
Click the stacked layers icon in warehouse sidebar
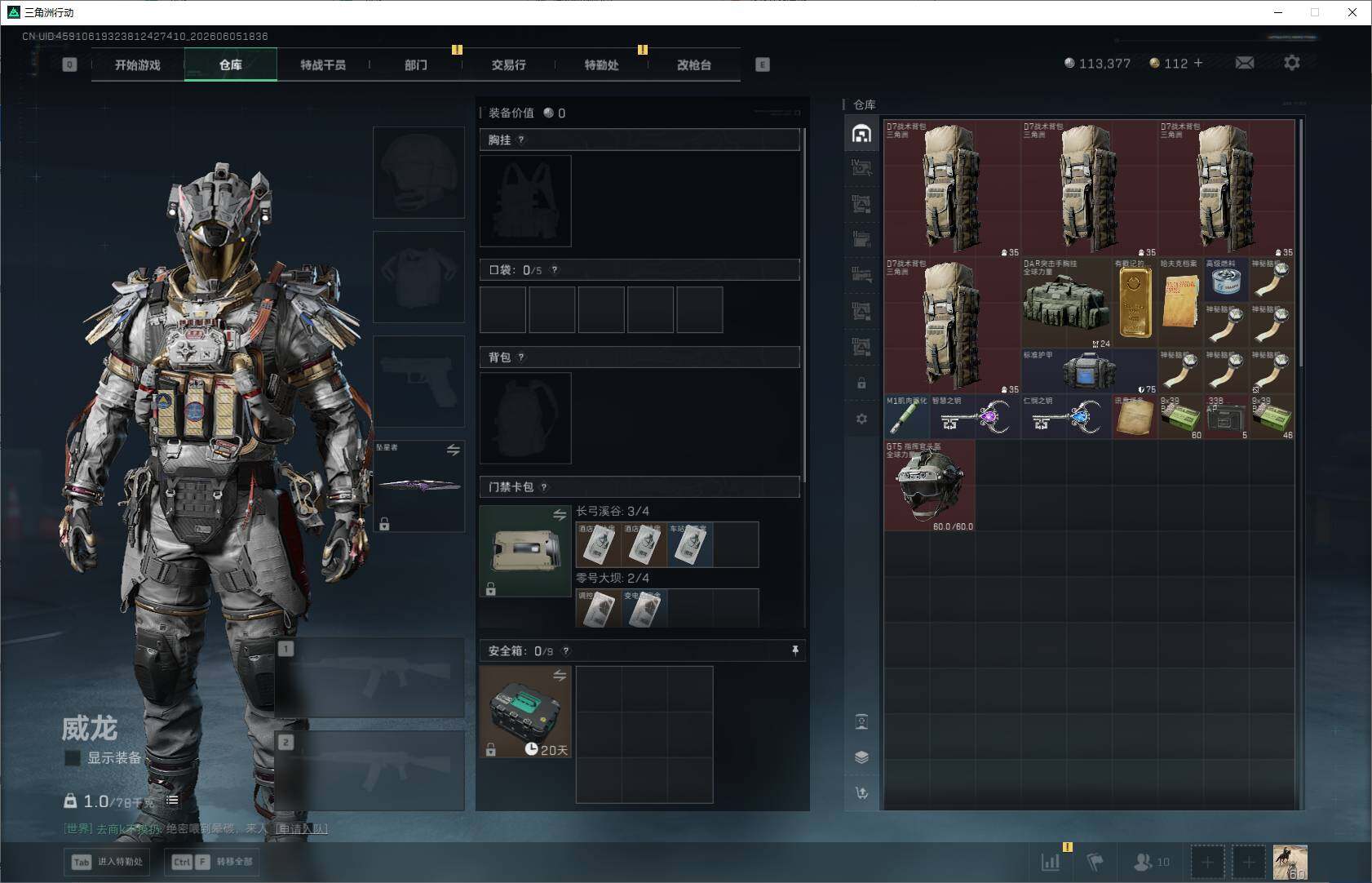[x=861, y=757]
